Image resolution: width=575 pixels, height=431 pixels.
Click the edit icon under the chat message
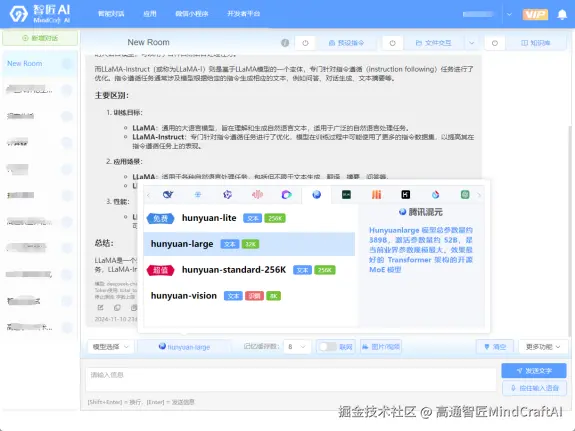100,307
